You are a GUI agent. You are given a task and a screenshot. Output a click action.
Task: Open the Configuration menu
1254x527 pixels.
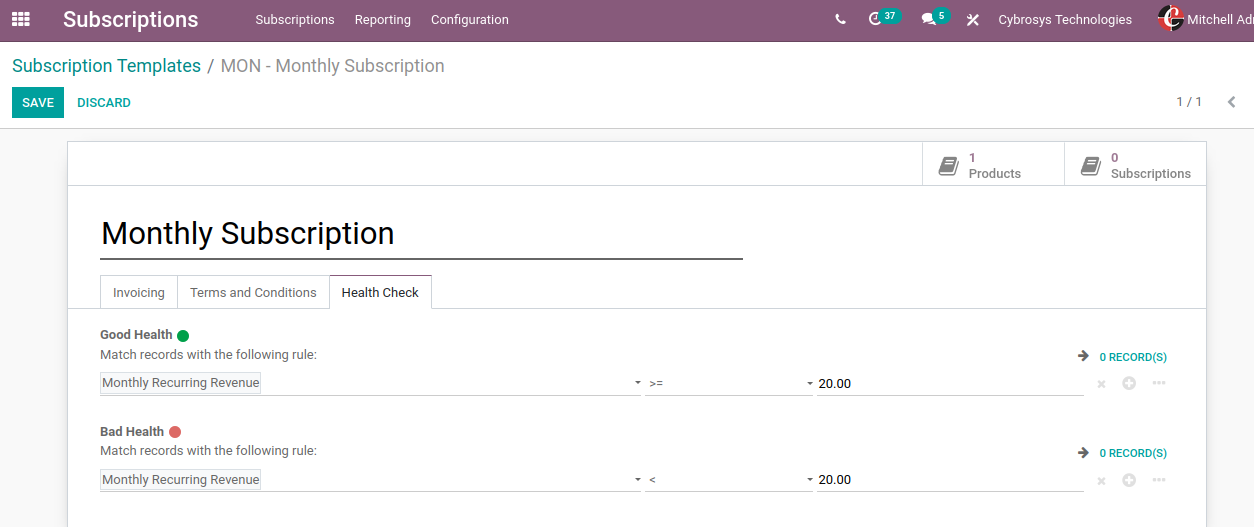click(x=470, y=20)
